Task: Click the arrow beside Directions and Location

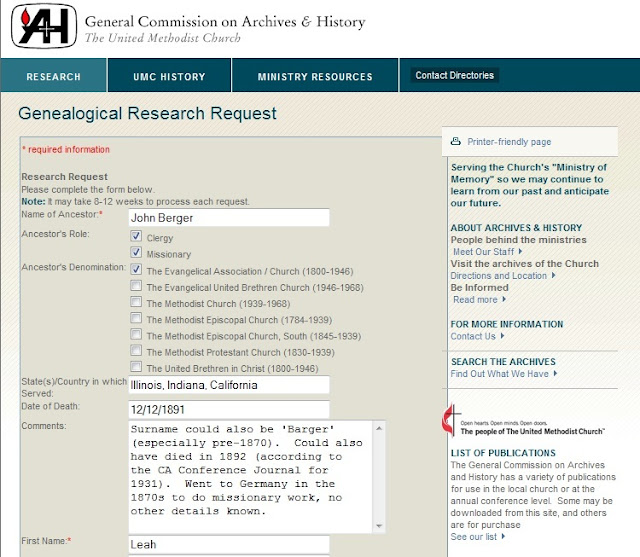Action: coord(553,275)
